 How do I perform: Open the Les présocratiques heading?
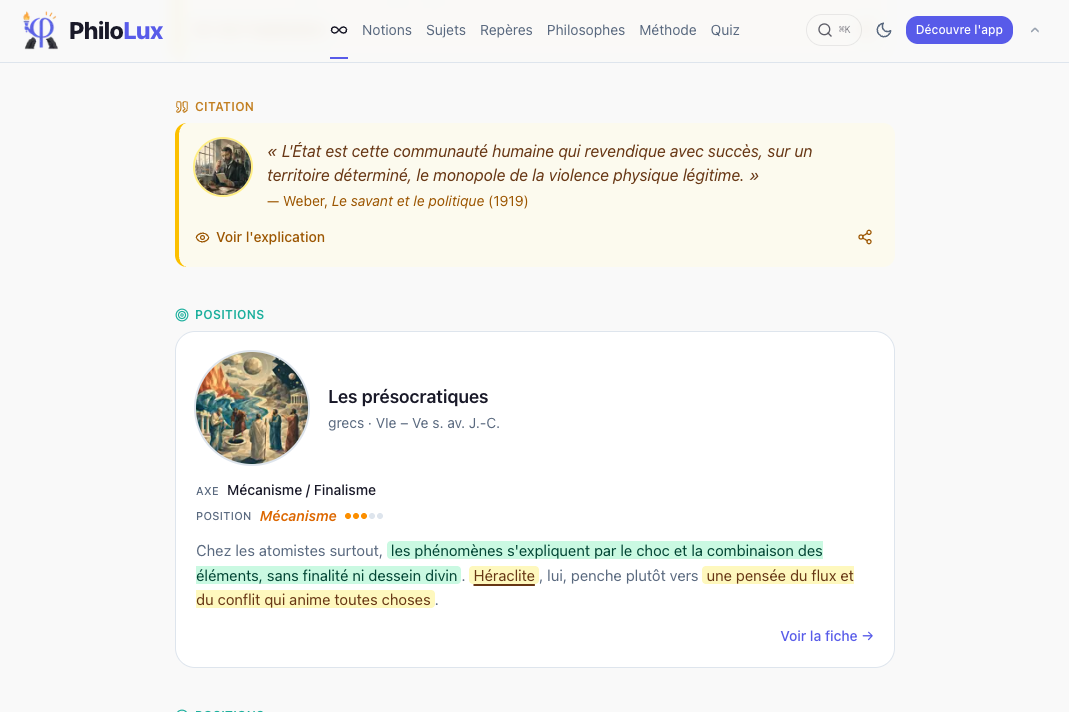408,397
